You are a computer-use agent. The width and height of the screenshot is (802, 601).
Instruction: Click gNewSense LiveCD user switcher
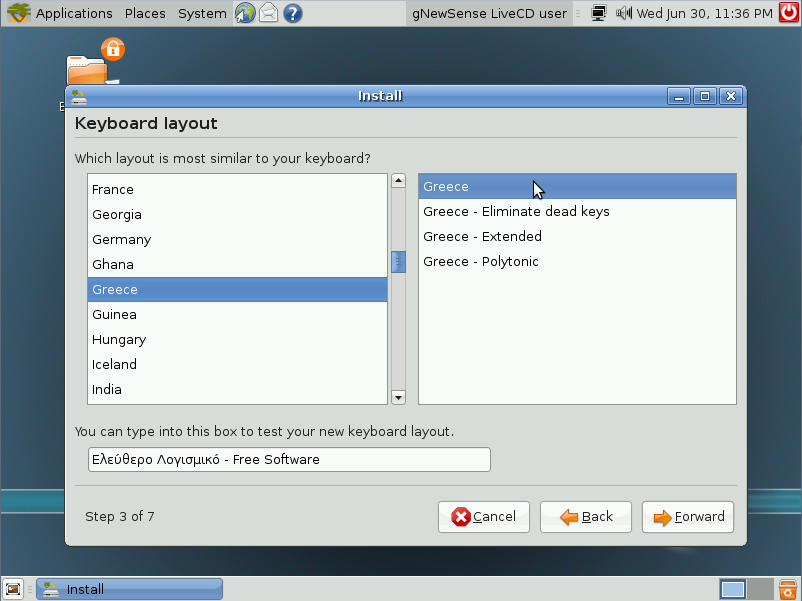[x=489, y=13]
